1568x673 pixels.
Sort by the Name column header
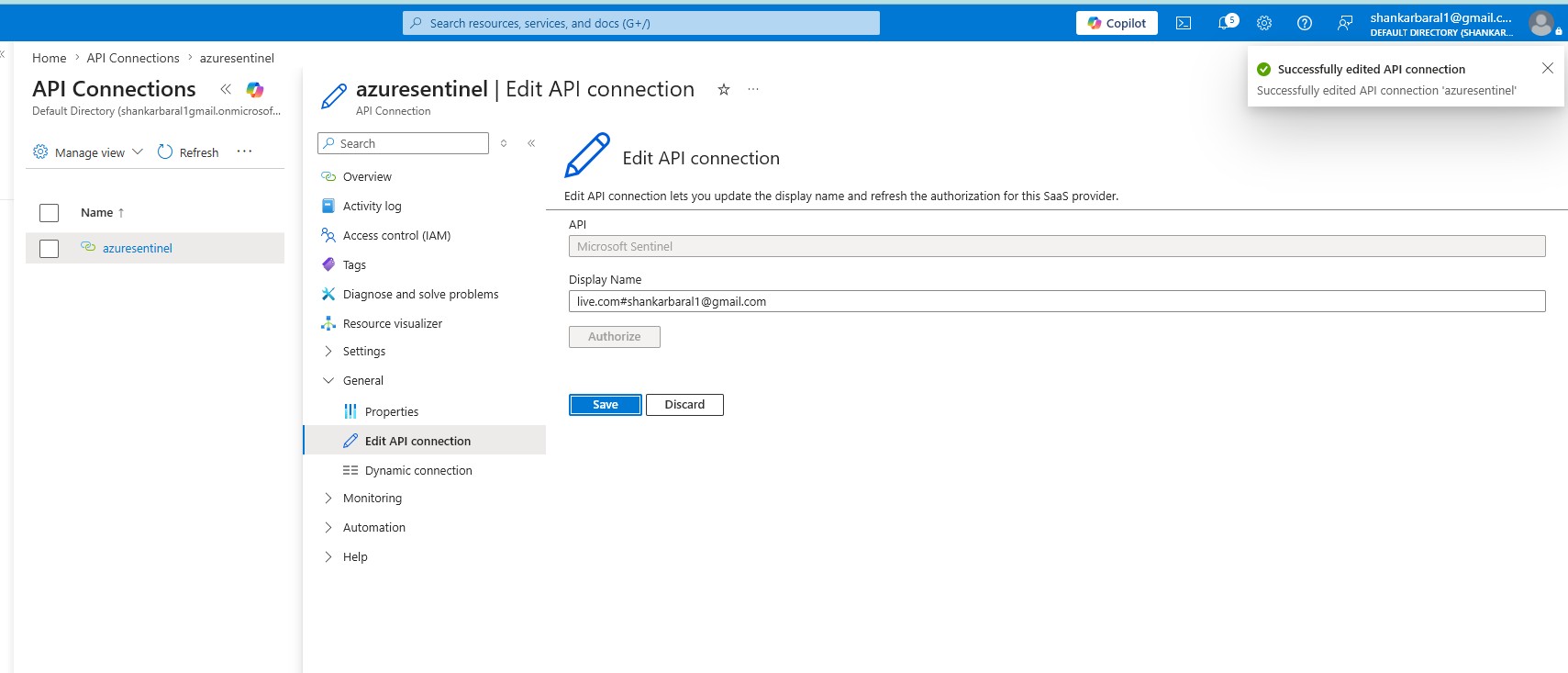(x=102, y=212)
